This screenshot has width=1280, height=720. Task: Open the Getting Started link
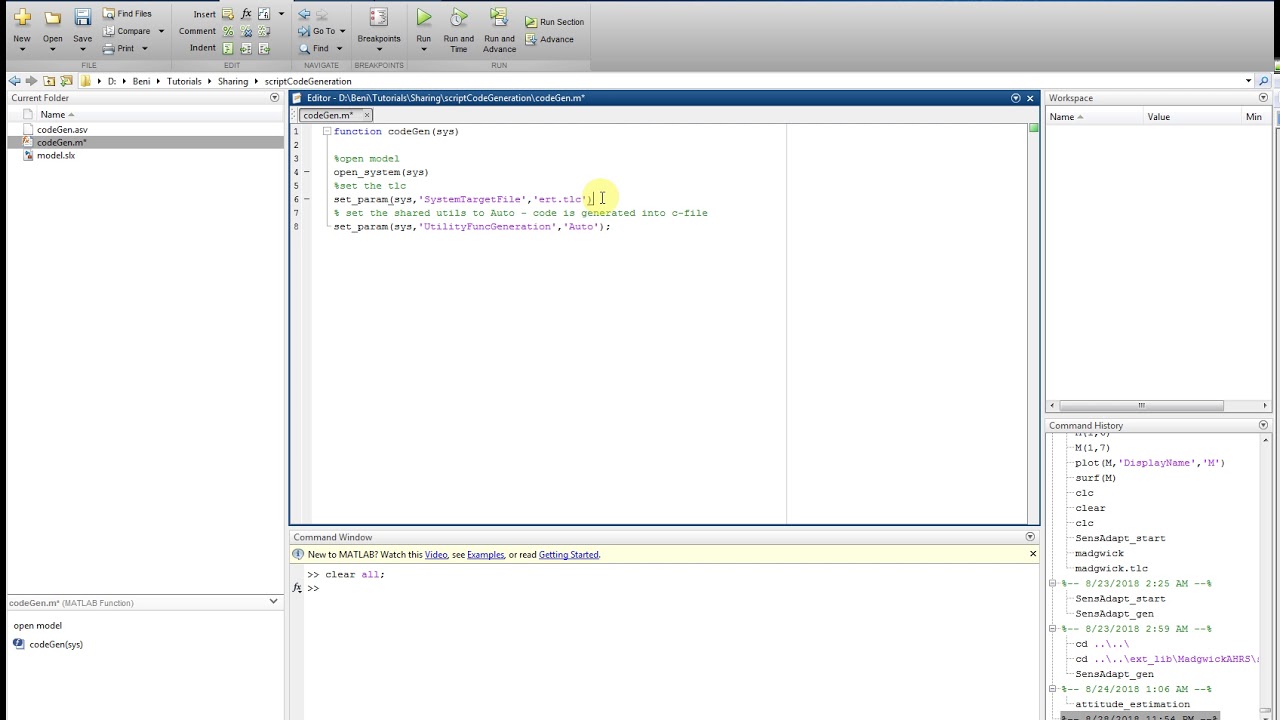[568, 555]
